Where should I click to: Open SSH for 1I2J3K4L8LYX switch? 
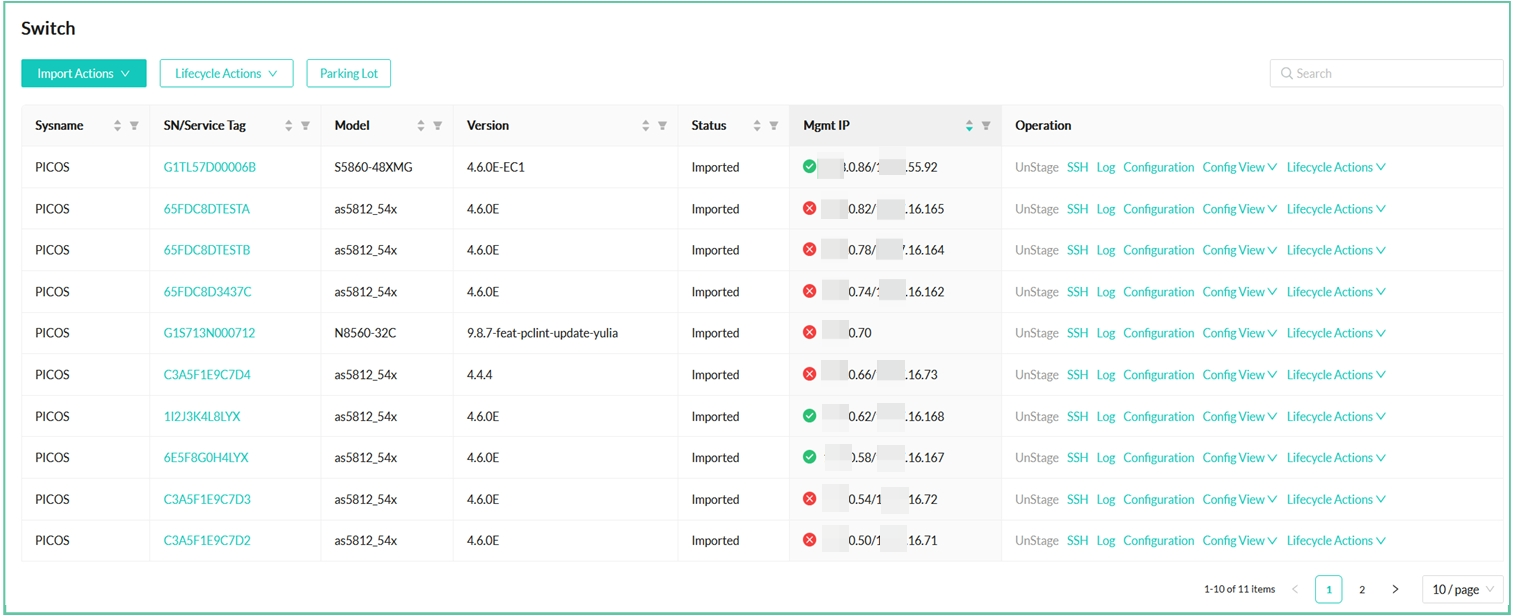(1077, 416)
